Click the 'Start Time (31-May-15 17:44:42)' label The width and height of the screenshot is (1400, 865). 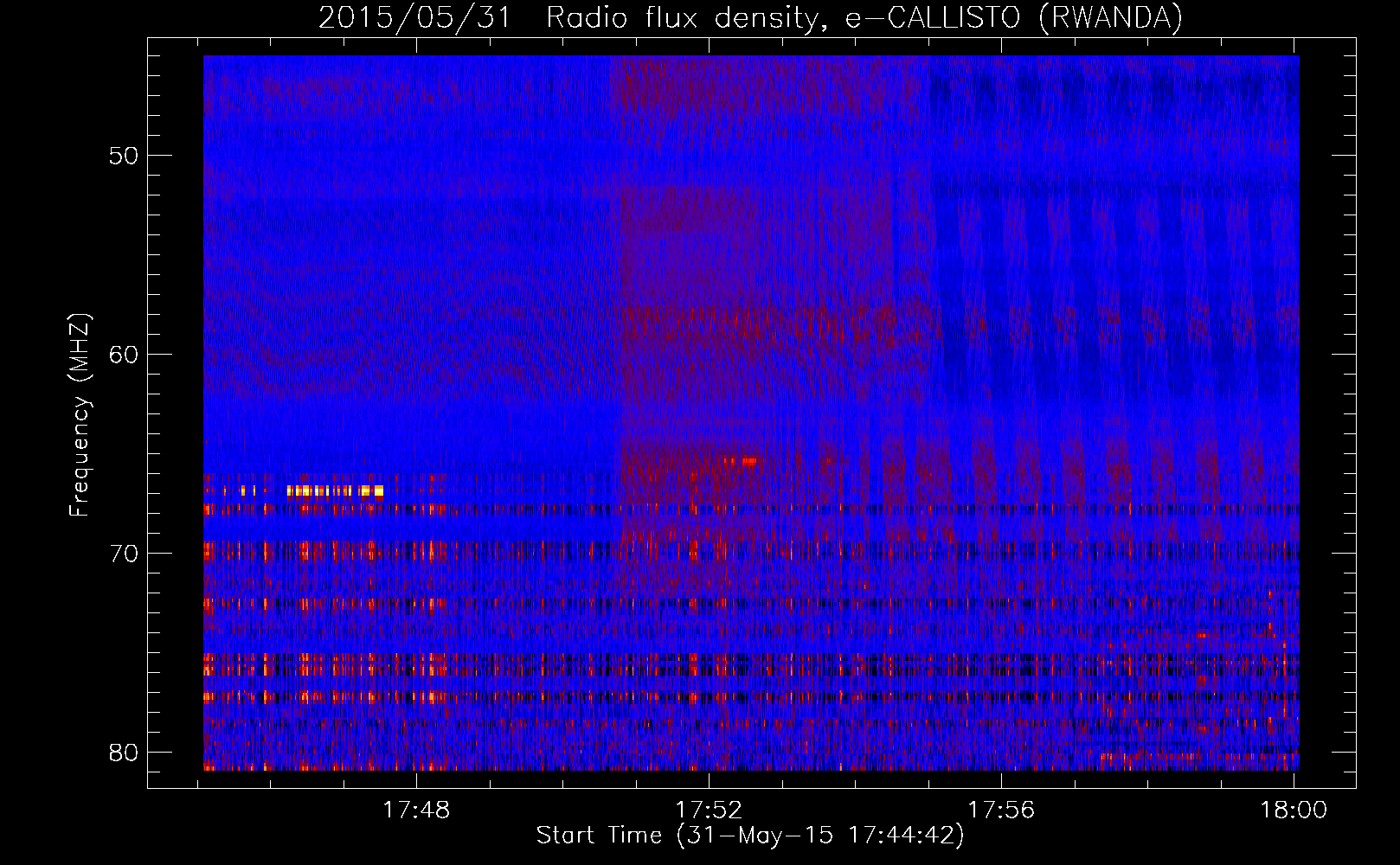(x=750, y=836)
